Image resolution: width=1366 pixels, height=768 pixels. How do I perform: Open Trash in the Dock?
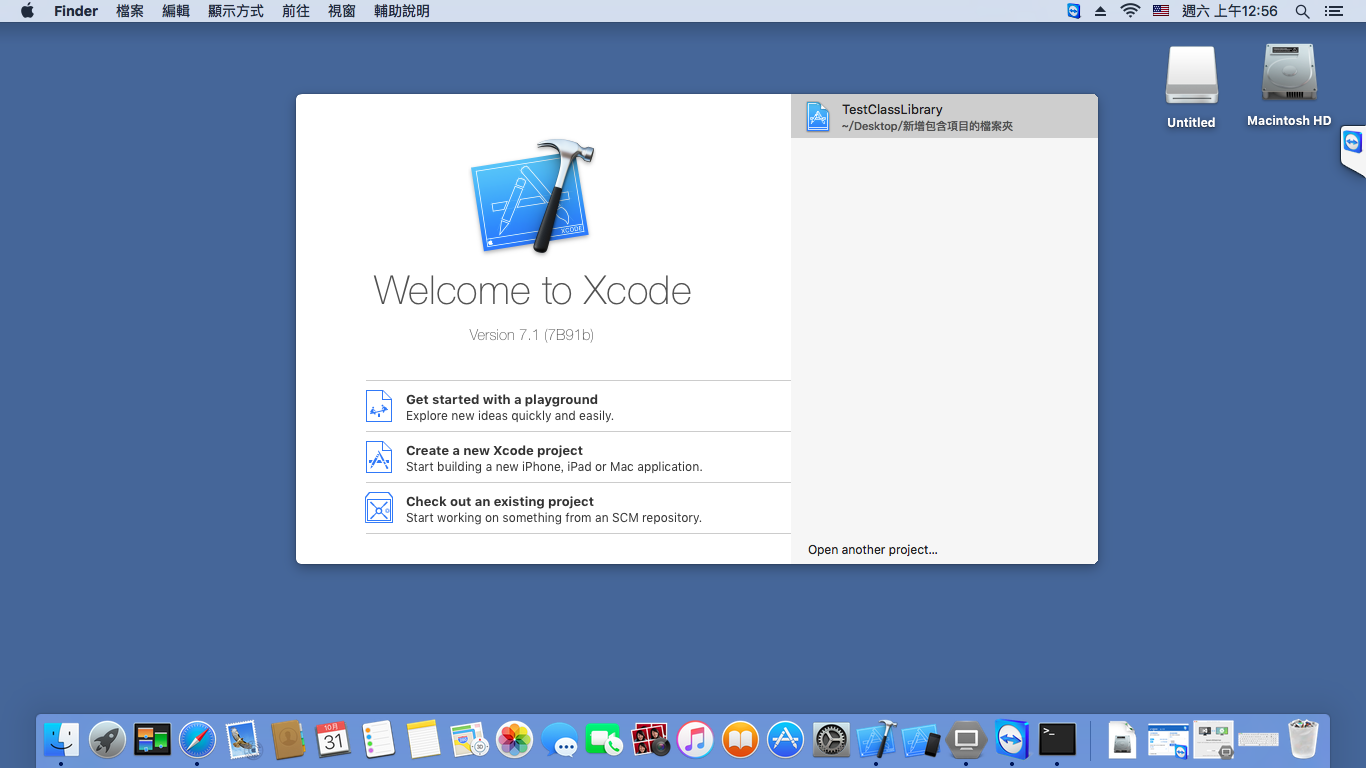tap(1304, 740)
